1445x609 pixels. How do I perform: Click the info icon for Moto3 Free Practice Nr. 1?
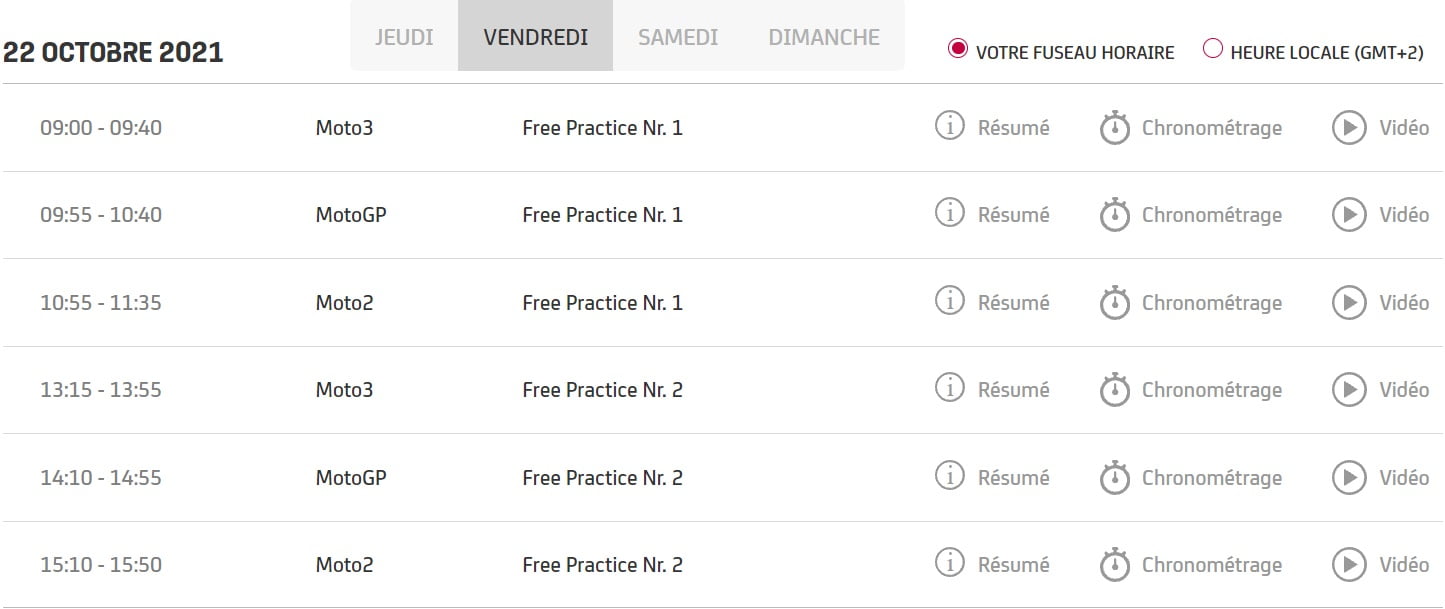click(x=949, y=127)
